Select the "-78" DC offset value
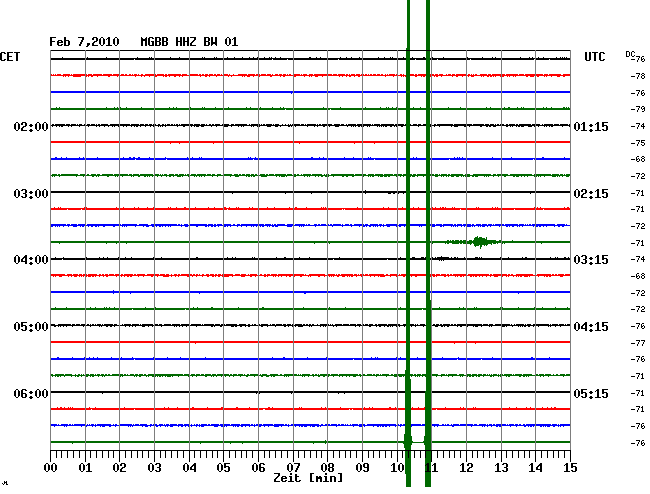The image size is (650, 494). pos(638,76)
